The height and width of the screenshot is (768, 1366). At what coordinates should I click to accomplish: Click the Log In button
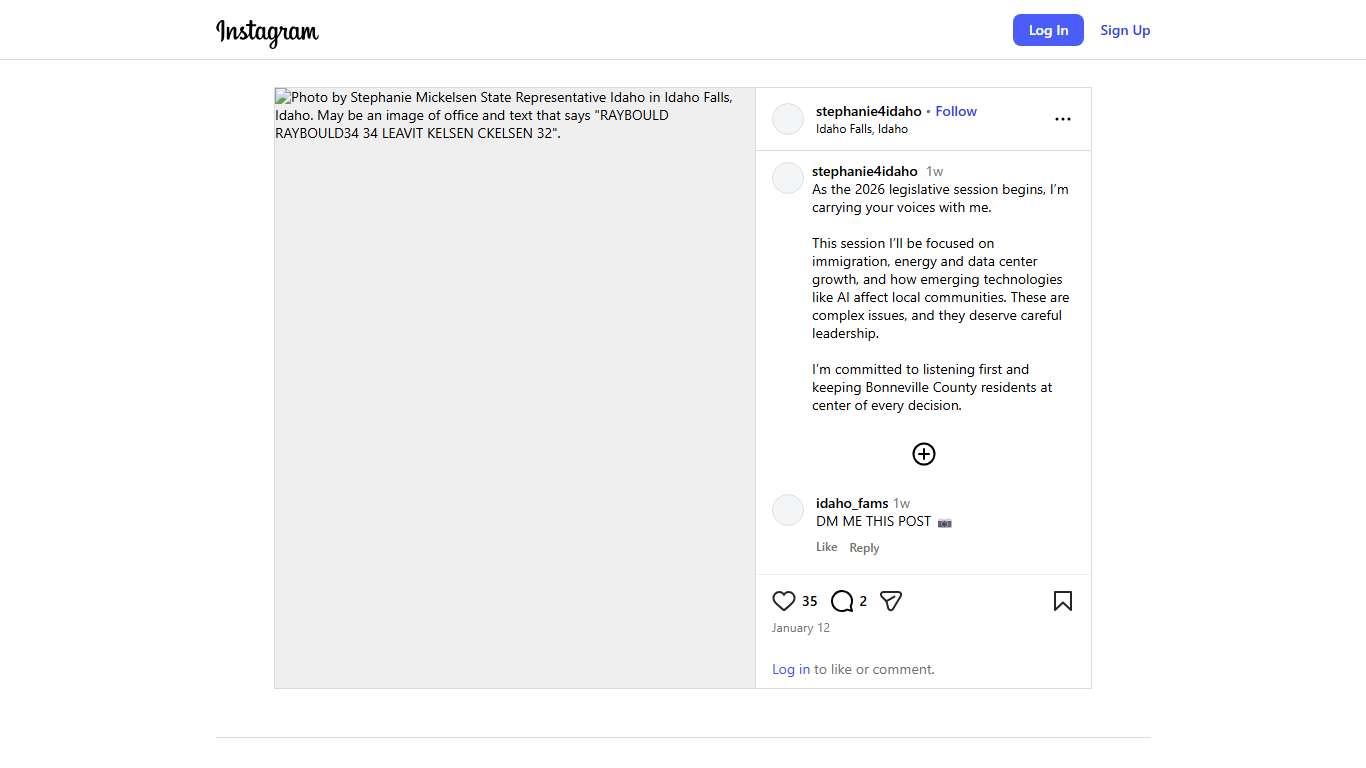tap(1048, 30)
